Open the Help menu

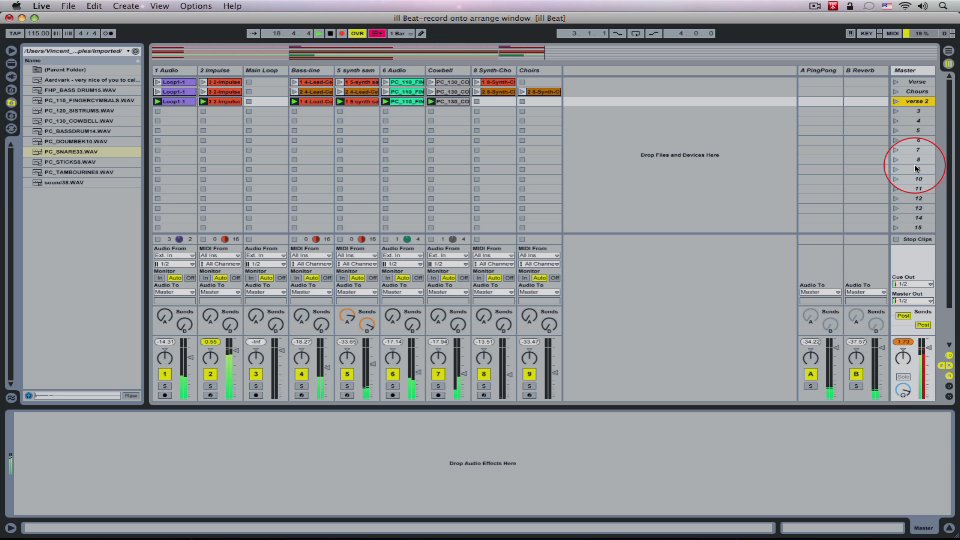pyautogui.click(x=232, y=6)
